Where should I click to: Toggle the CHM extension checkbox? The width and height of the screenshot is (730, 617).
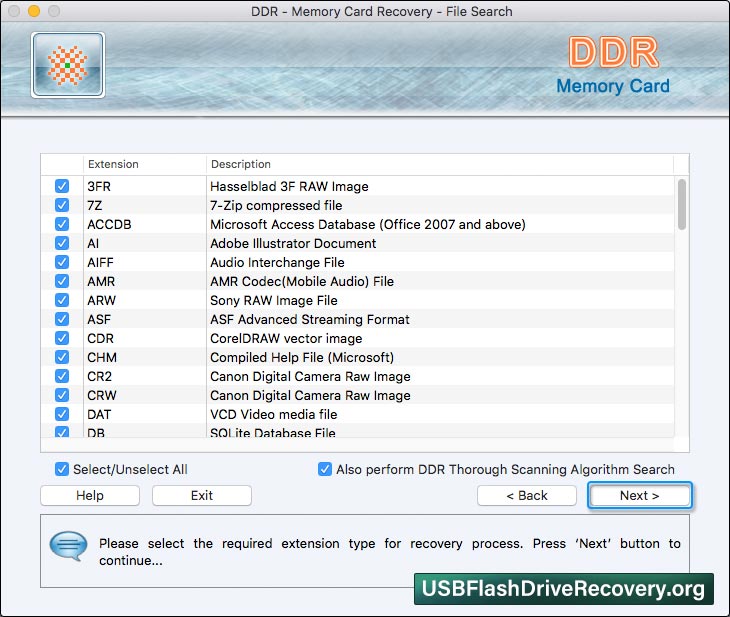click(x=61, y=357)
